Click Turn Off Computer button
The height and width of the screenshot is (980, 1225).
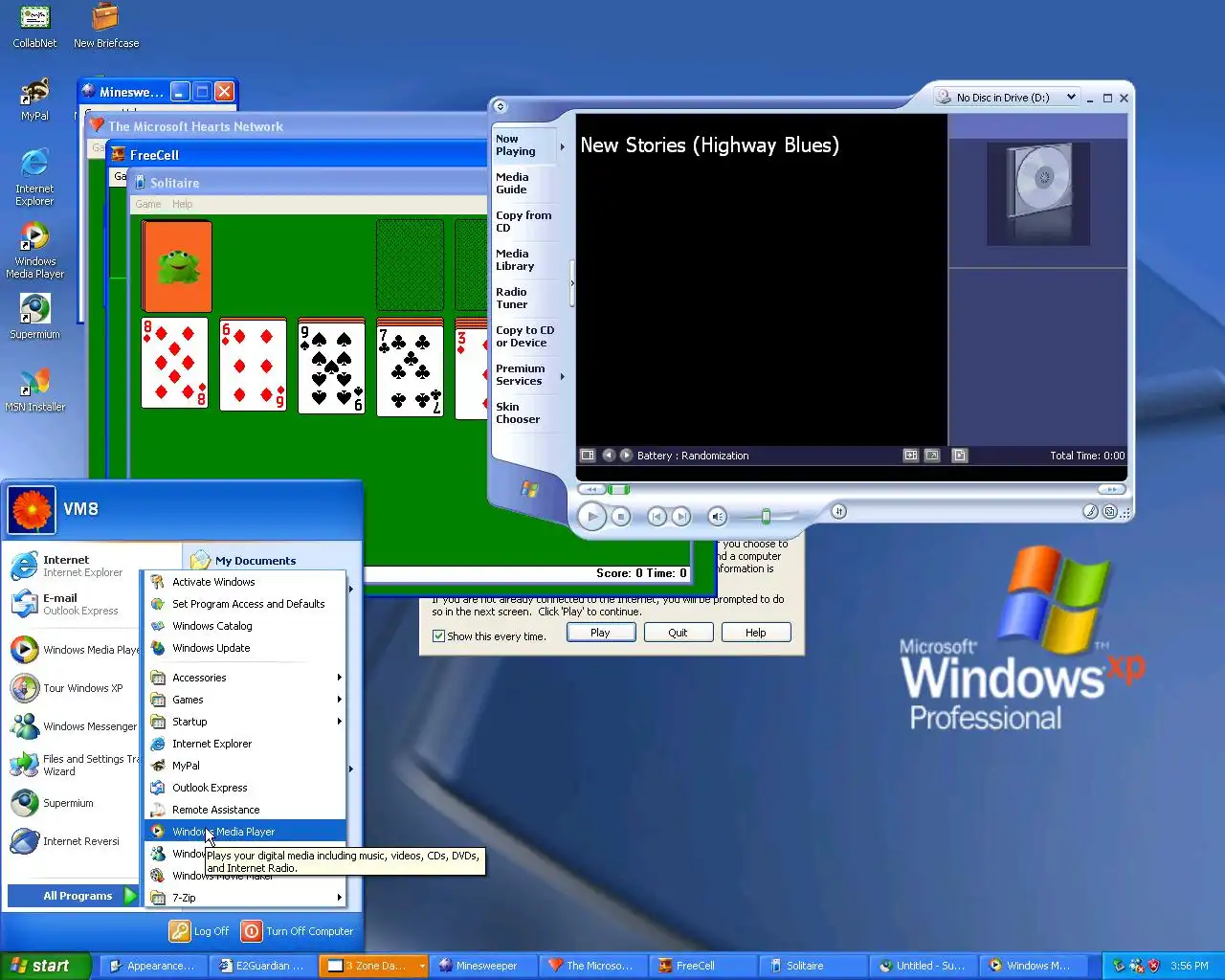(x=297, y=931)
